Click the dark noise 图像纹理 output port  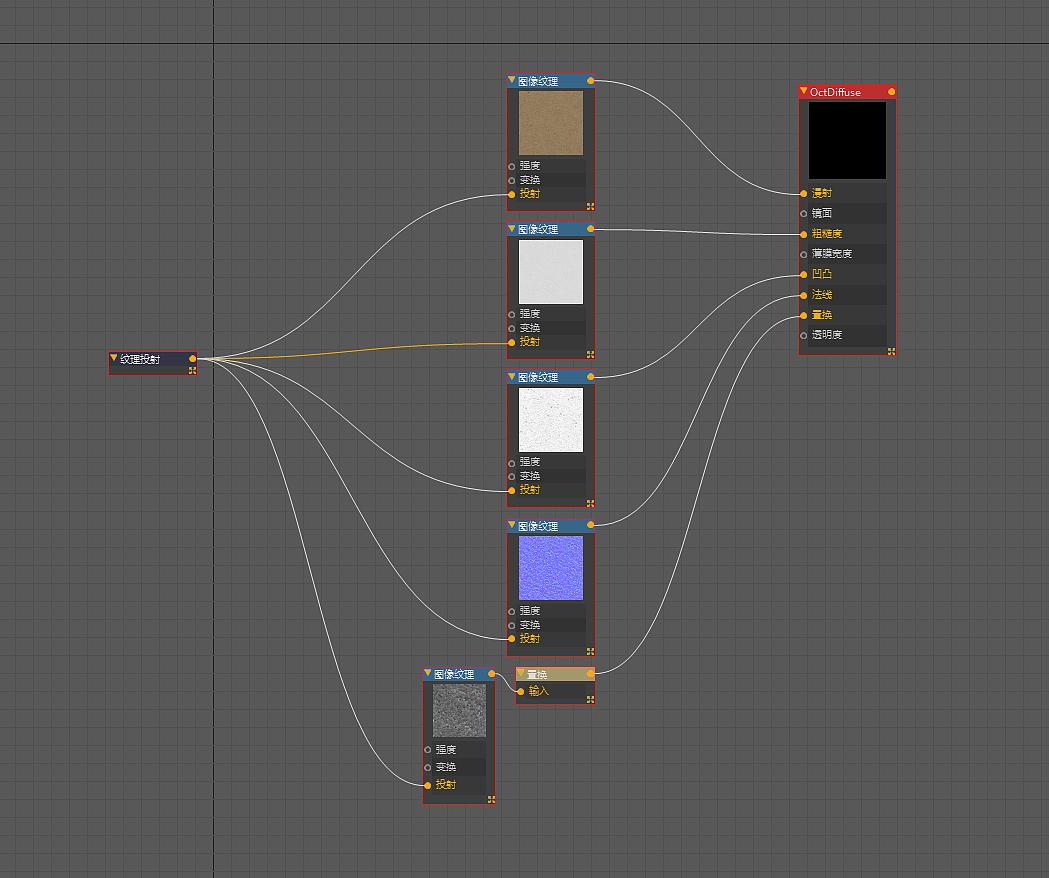492,674
